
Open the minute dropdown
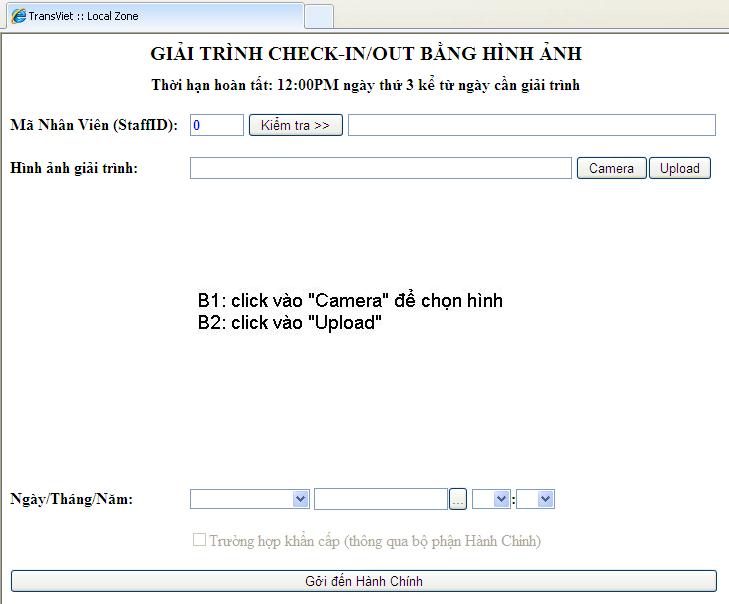pyautogui.click(x=536, y=499)
